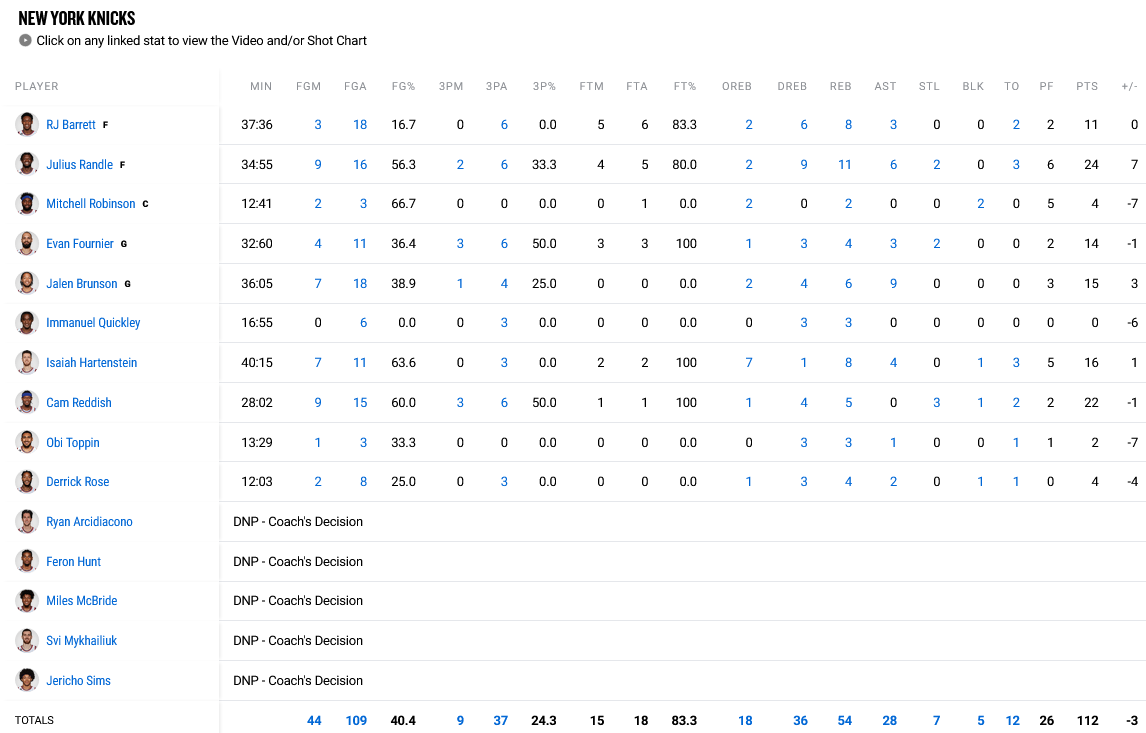Click Jericho Sims' player headshot
The width and height of the screenshot is (1146, 733).
[27, 681]
